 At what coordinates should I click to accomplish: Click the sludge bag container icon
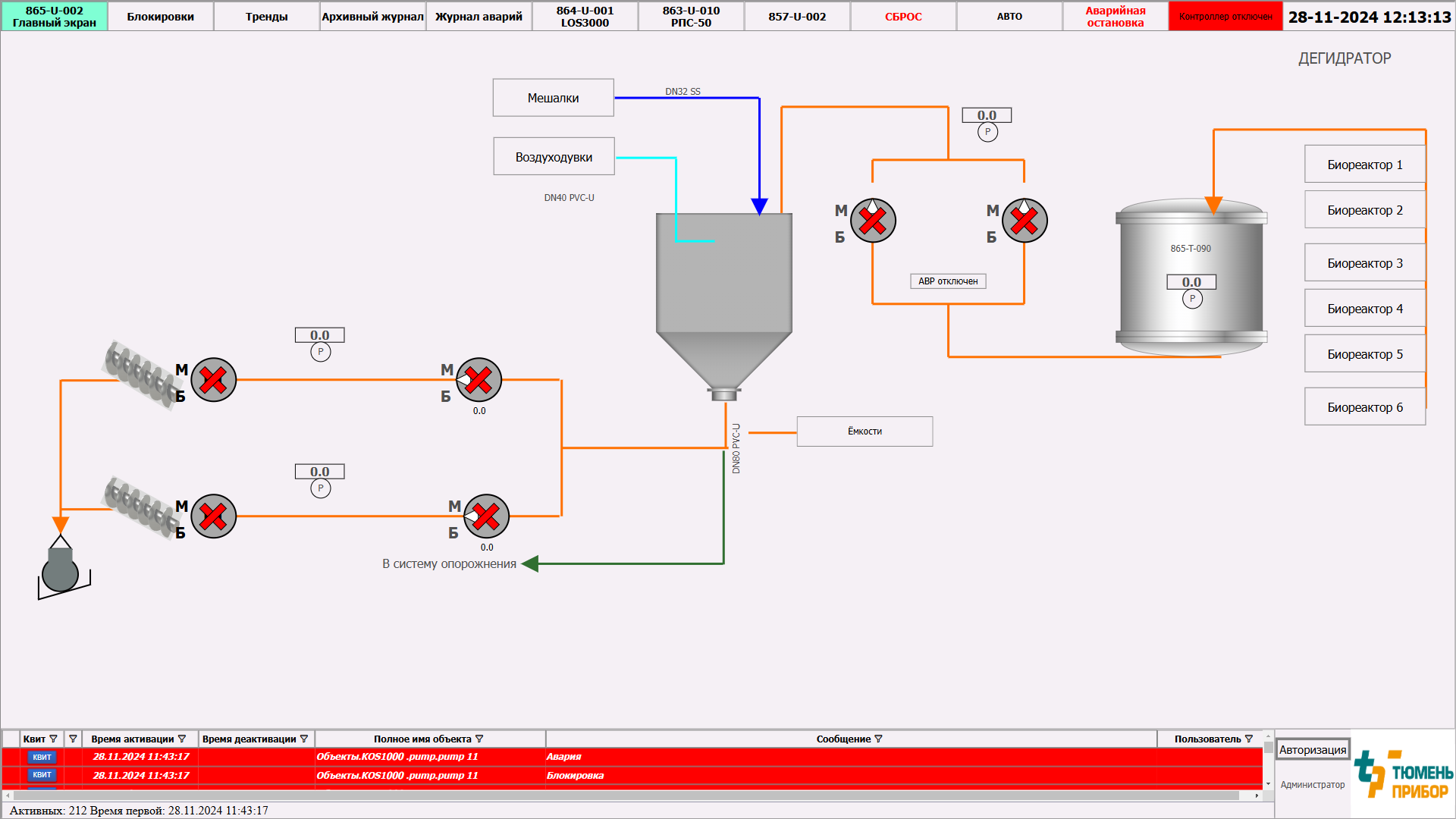(61, 570)
